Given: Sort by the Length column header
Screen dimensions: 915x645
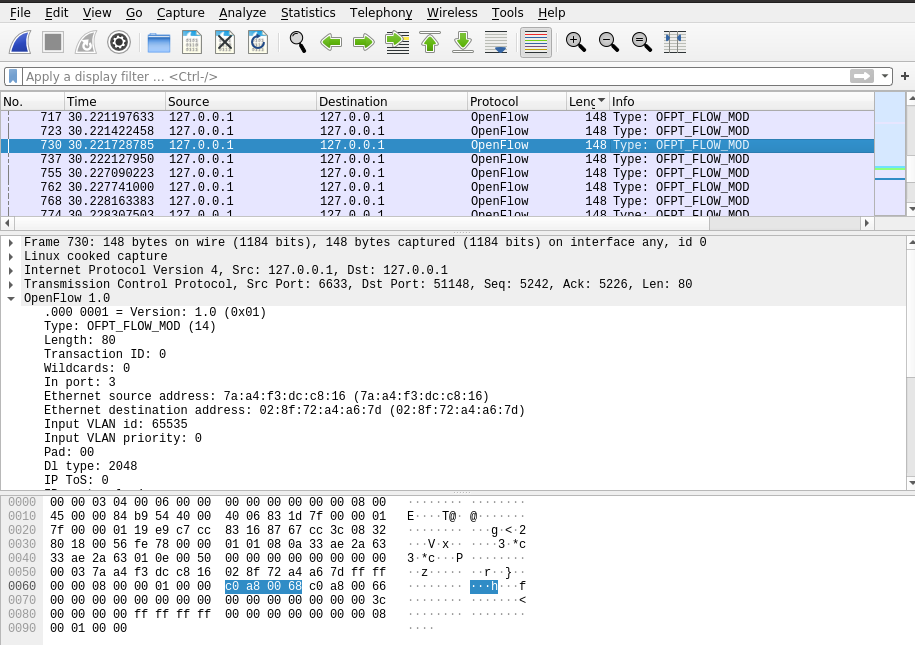Looking at the screenshot, I should tap(588, 102).
